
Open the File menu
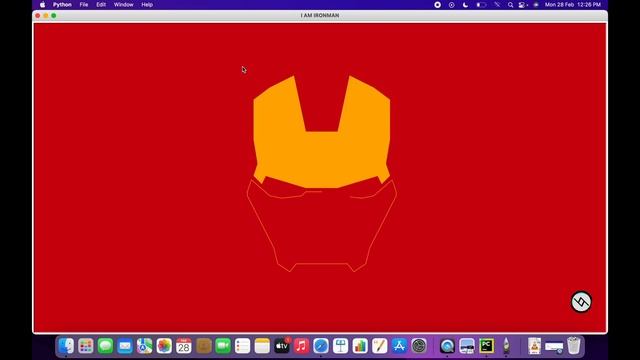84,5
